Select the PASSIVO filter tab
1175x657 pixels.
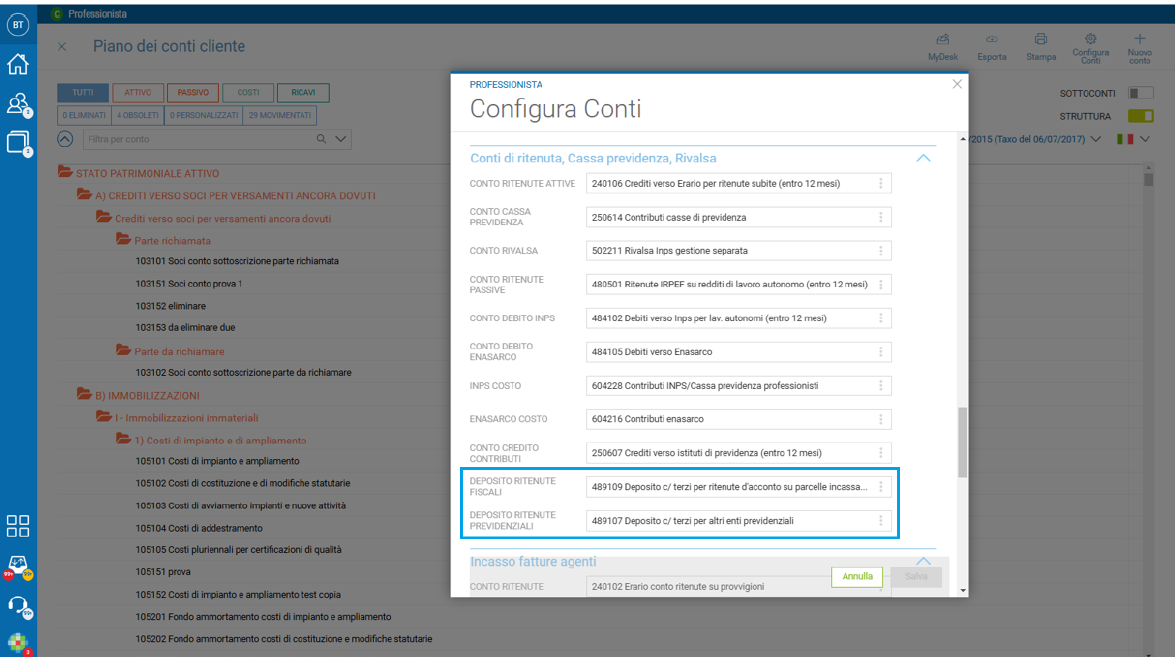tap(193, 93)
